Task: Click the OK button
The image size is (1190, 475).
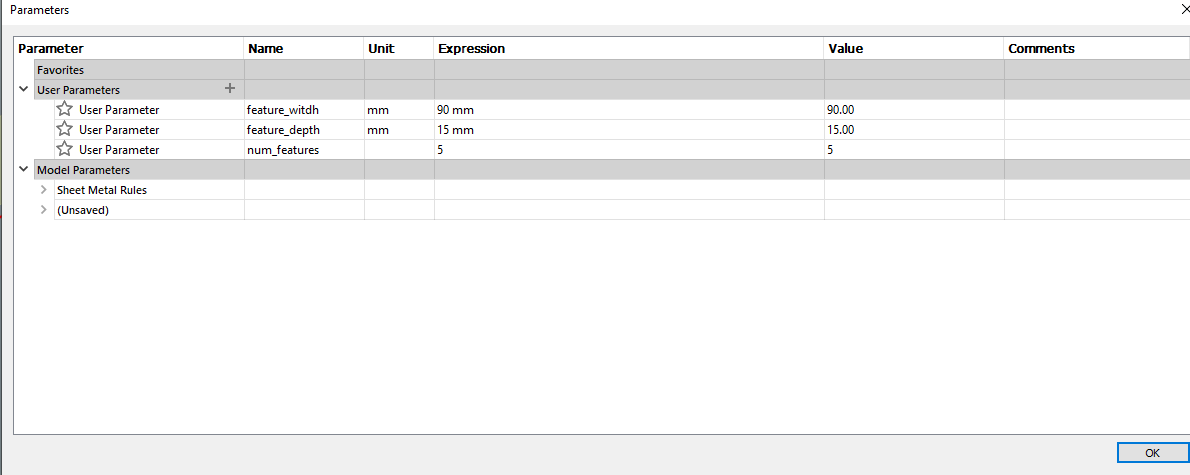Action: click(1153, 453)
